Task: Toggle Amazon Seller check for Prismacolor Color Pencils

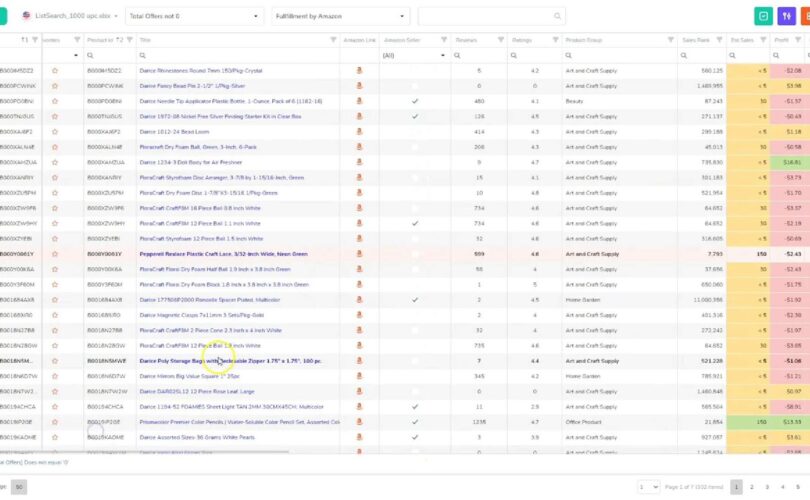Action: (x=415, y=421)
